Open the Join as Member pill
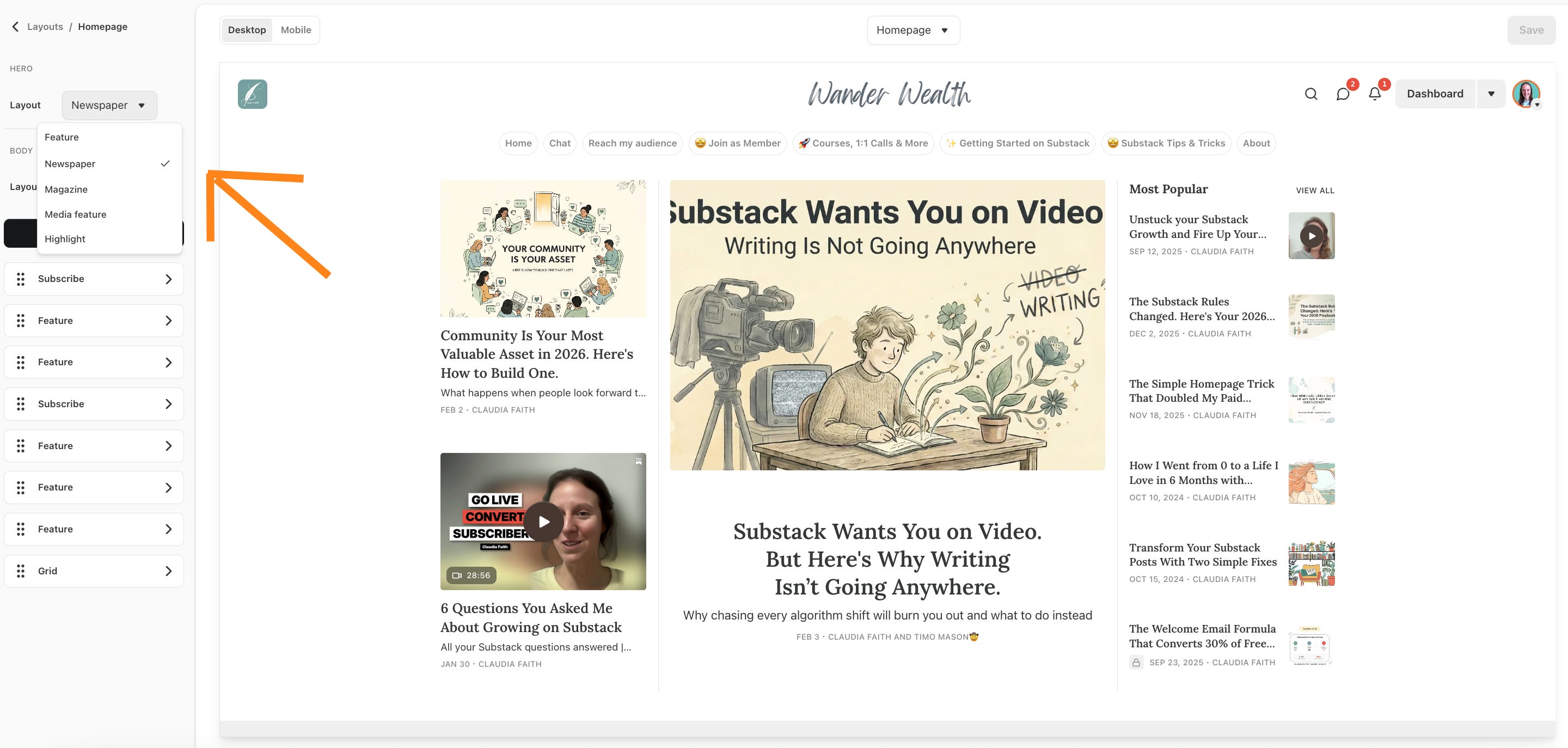The width and height of the screenshot is (1568, 748). click(738, 143)
